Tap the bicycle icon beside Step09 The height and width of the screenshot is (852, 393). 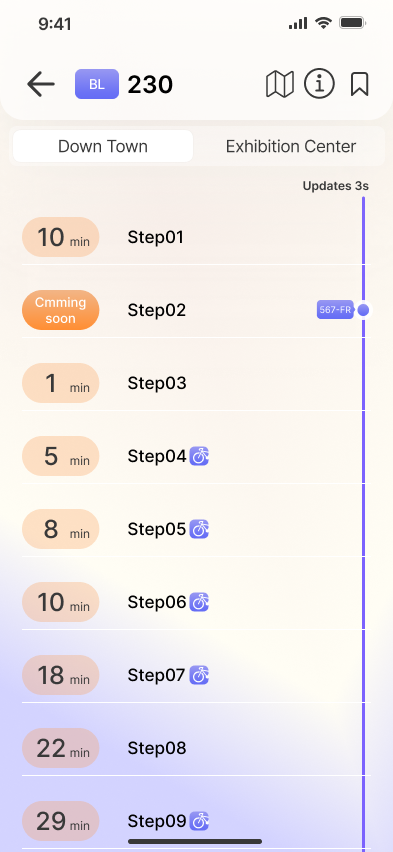[x=199, y=820]
